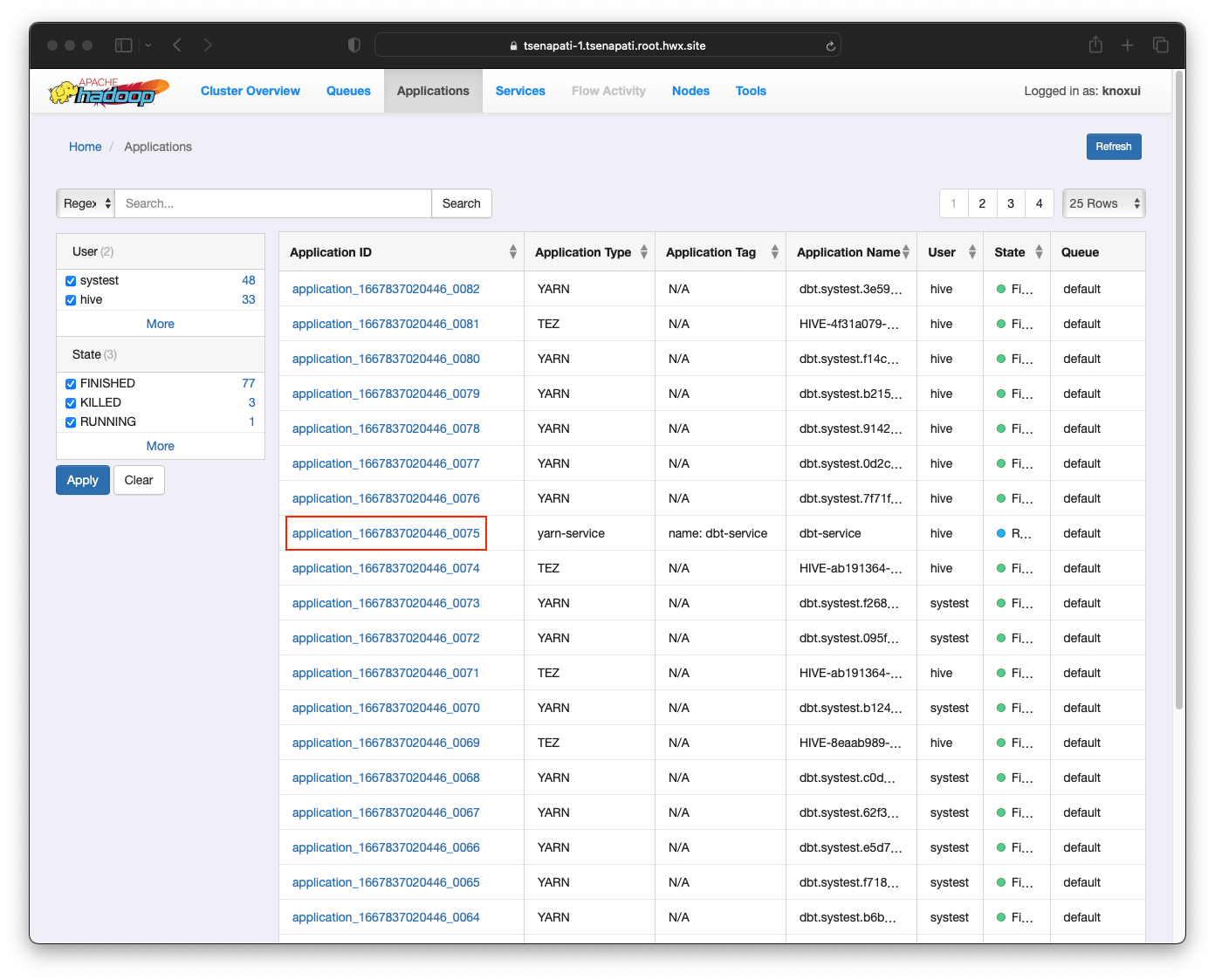Open the 25 Rows dropdown
Screen dimensions: 1215x980
coord(1103,203)
